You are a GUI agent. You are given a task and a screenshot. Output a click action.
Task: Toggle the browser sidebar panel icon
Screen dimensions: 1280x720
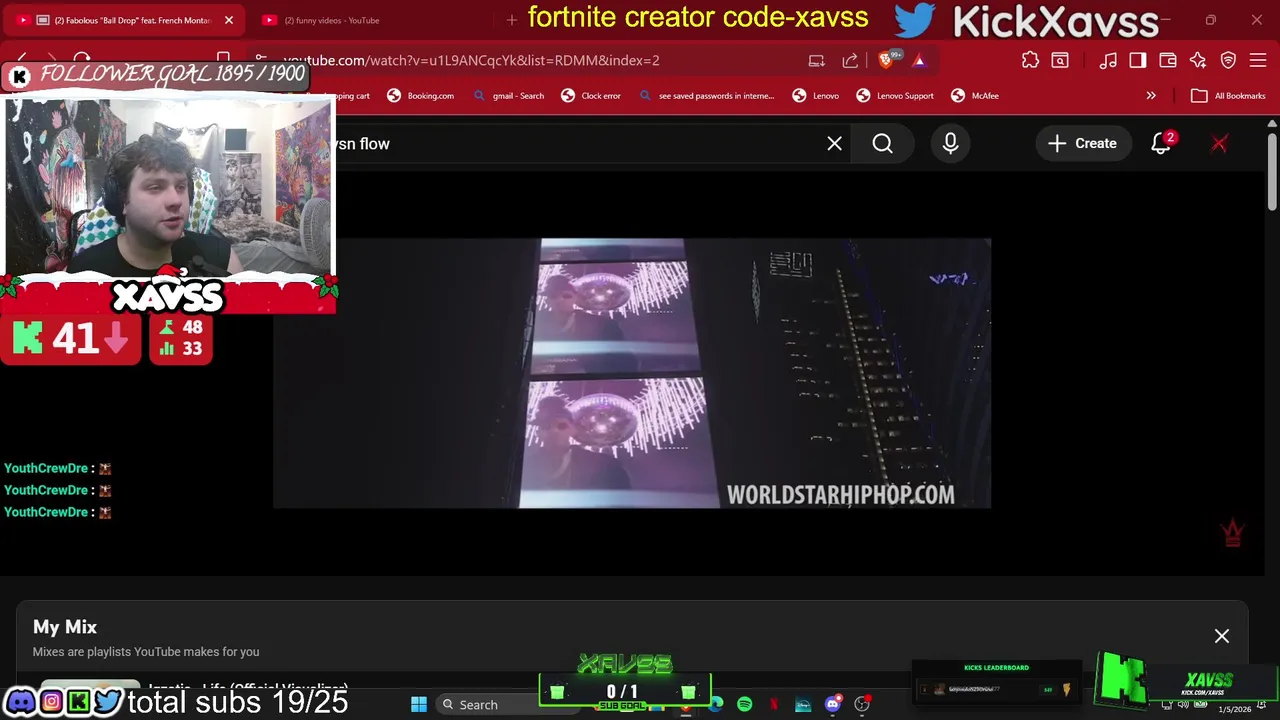(1138, 61)
